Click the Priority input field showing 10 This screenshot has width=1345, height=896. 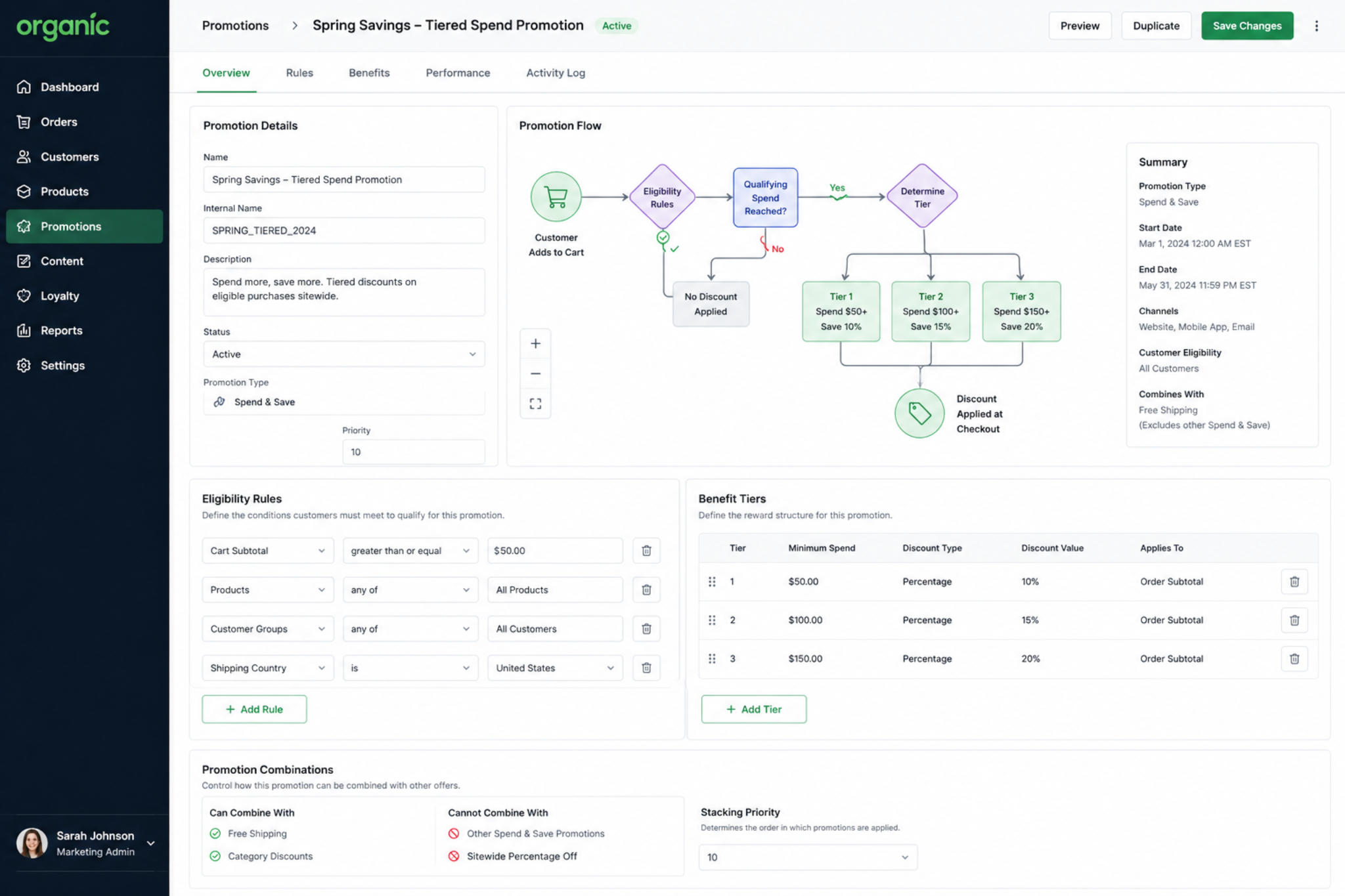413,452
